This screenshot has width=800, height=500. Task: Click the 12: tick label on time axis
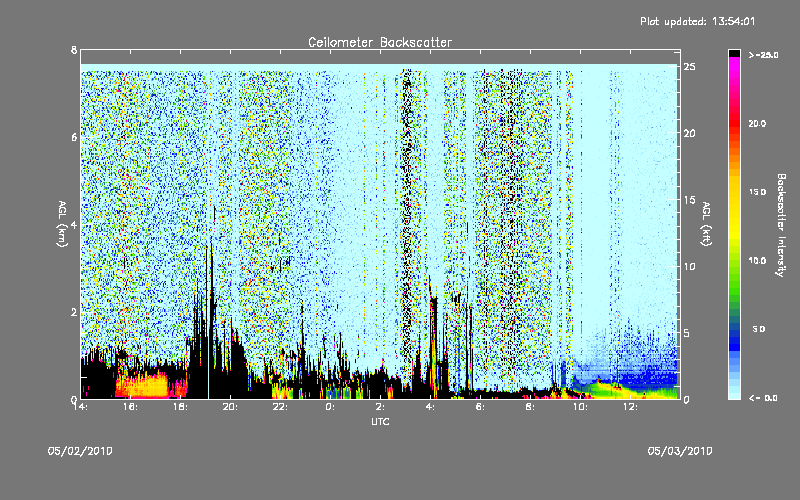[x=630, y=407]
